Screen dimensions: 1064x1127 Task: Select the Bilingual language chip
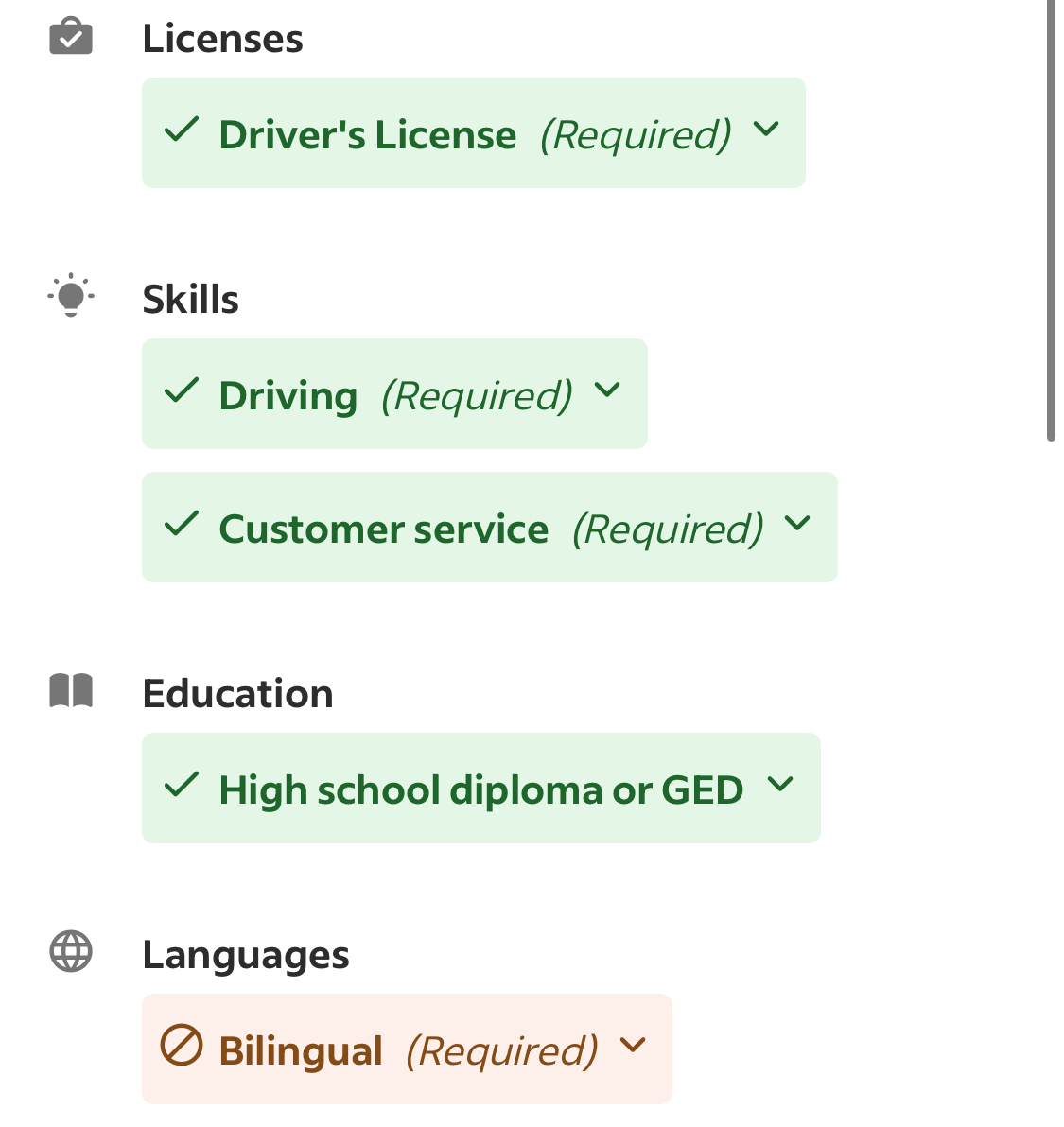(x=407, y=1049)
